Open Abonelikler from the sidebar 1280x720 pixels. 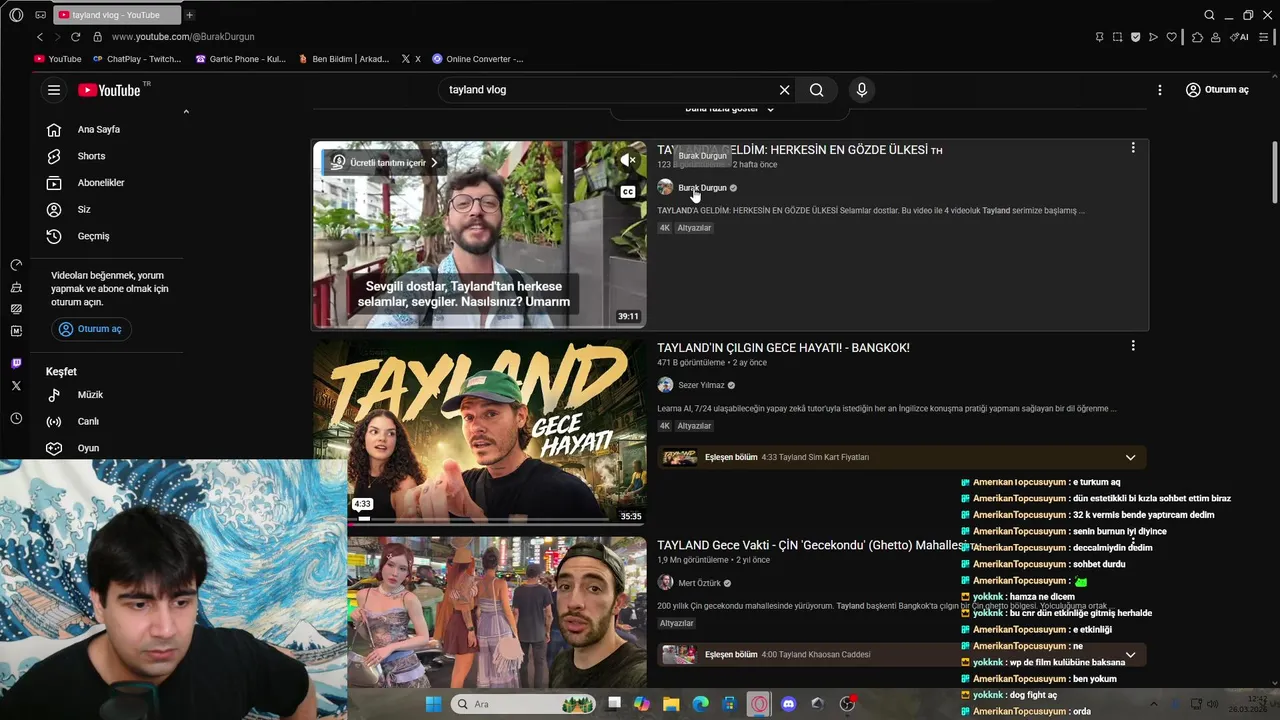point(101,183)
